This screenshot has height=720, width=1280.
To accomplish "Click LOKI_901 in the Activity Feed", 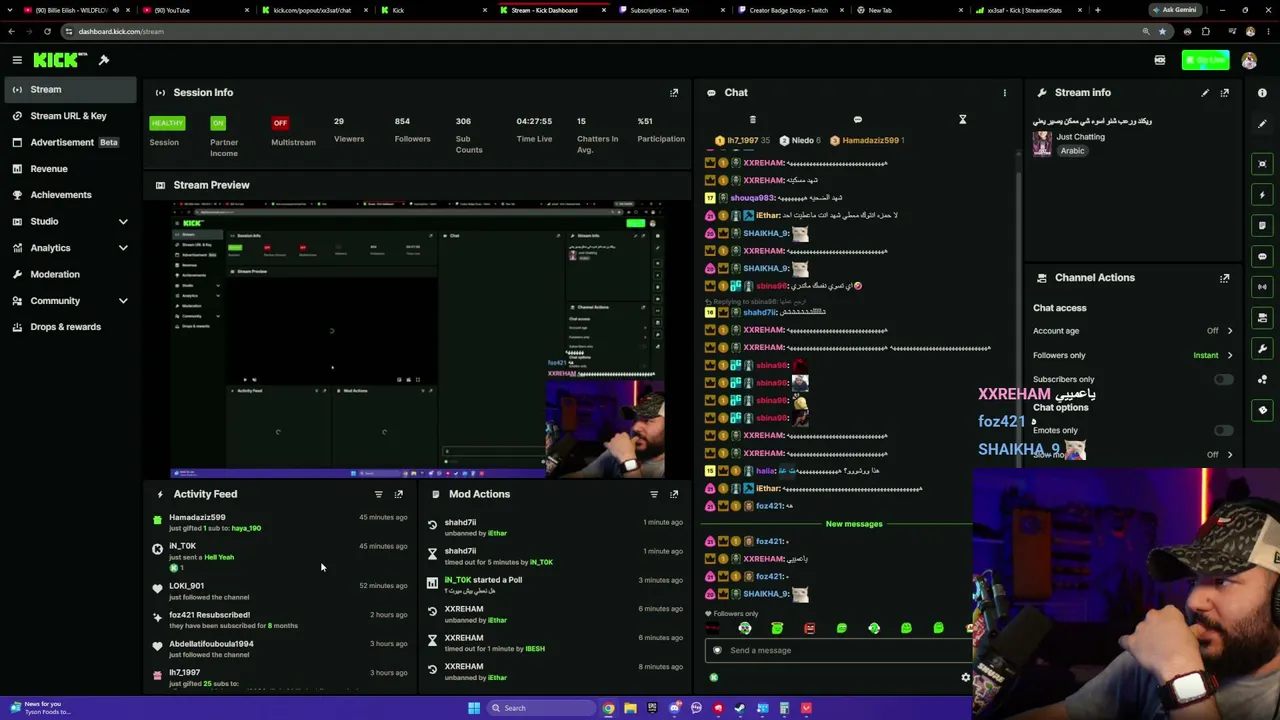I will coord(186,587).
